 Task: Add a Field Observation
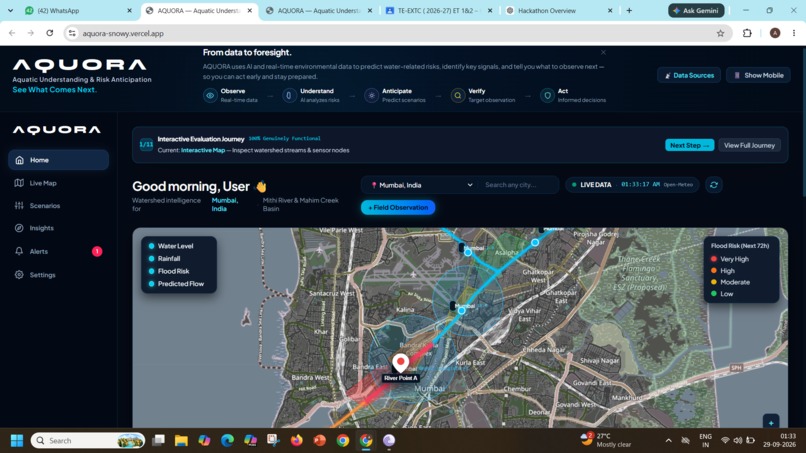pyautogui.click(x=398, y=207)
